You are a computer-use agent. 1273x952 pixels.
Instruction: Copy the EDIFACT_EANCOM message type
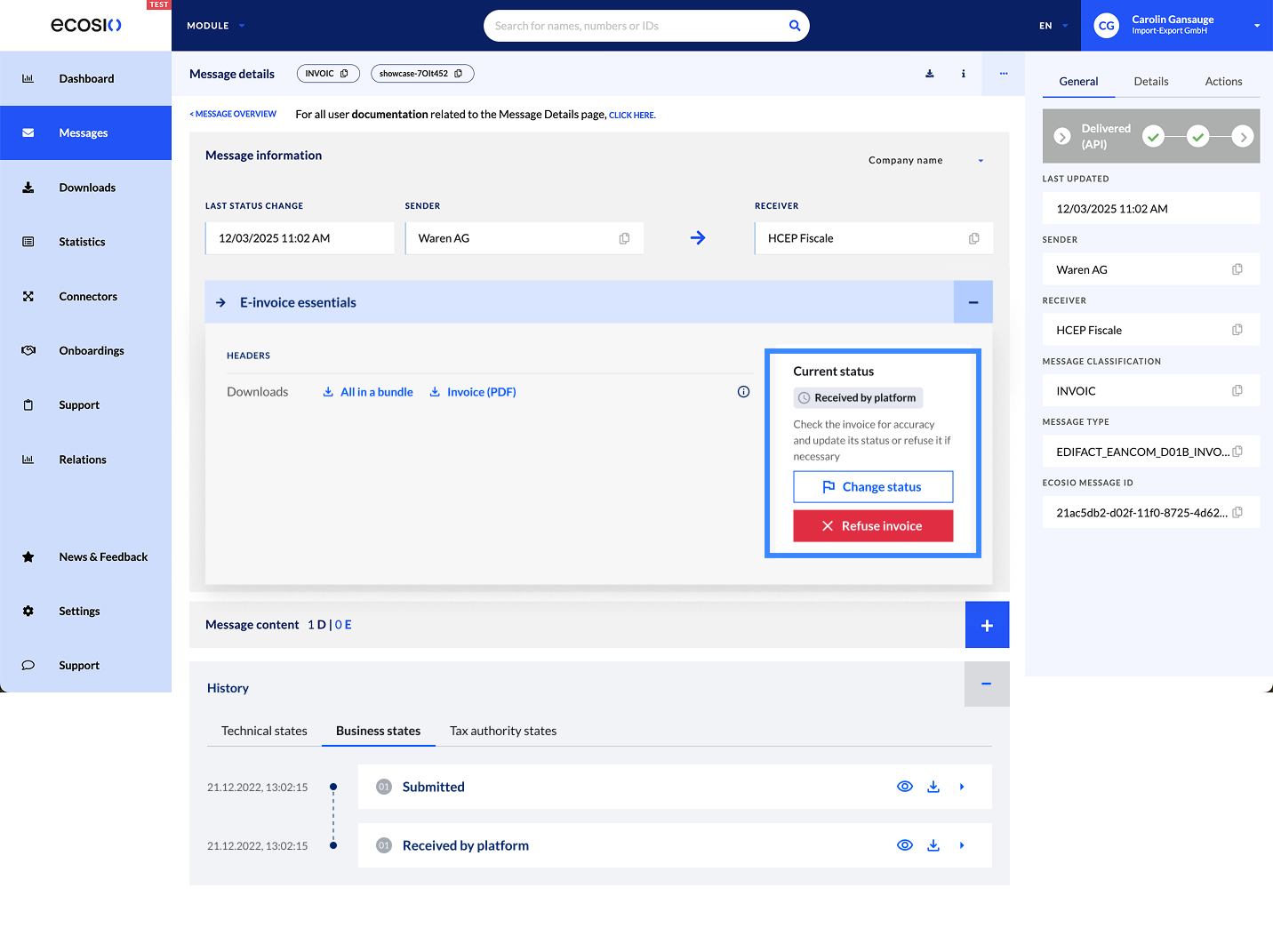pyautogui.click(x=1237, y=452)
